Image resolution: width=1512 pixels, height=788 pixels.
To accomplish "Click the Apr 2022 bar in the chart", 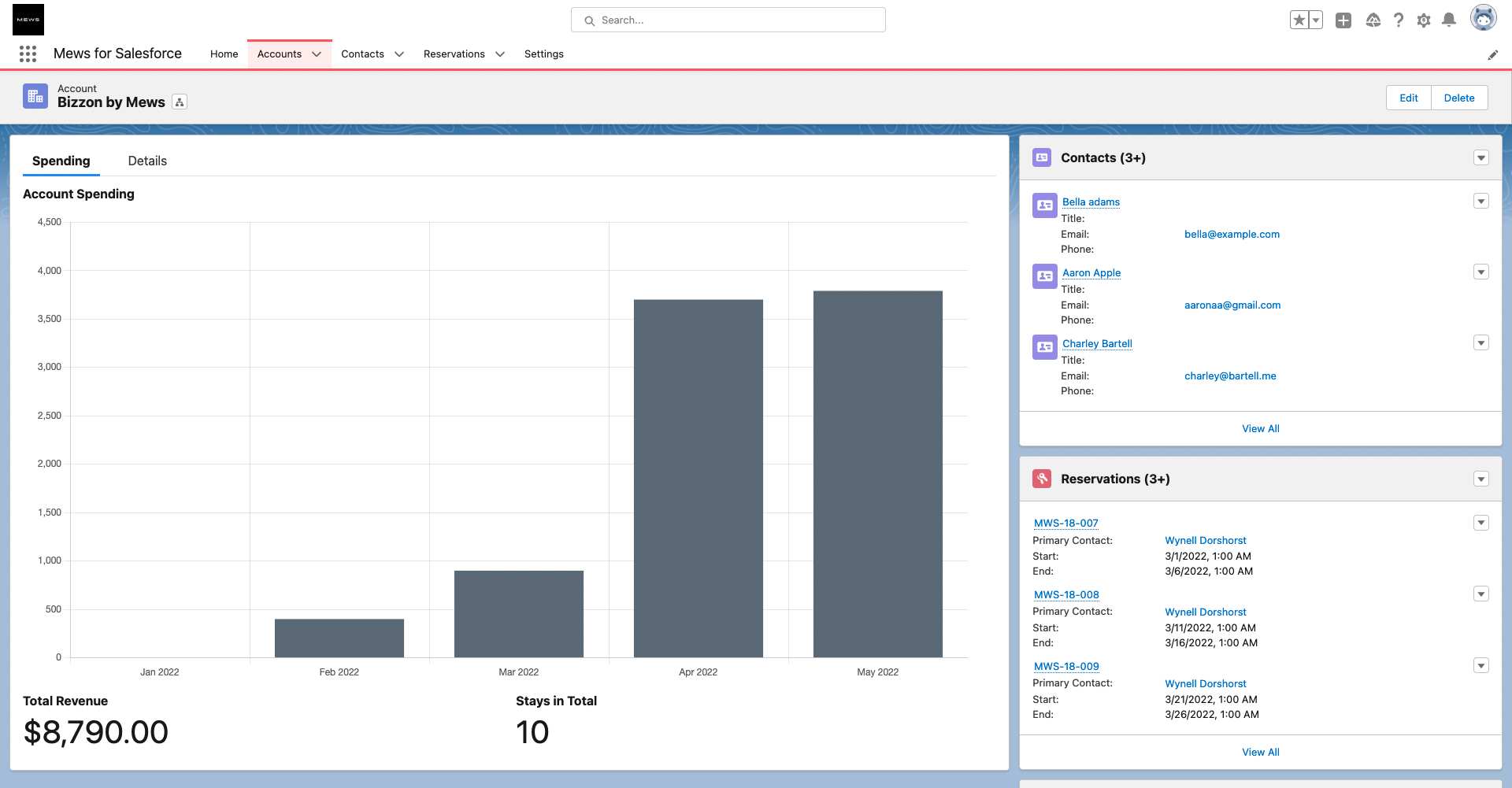I will pos(699,478).
